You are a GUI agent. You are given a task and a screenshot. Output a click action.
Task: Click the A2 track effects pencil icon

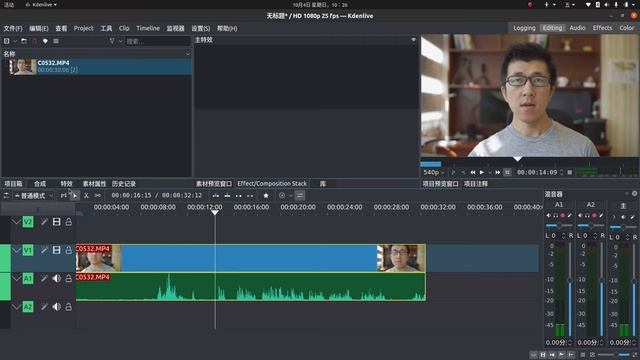[x=44, y=307]
